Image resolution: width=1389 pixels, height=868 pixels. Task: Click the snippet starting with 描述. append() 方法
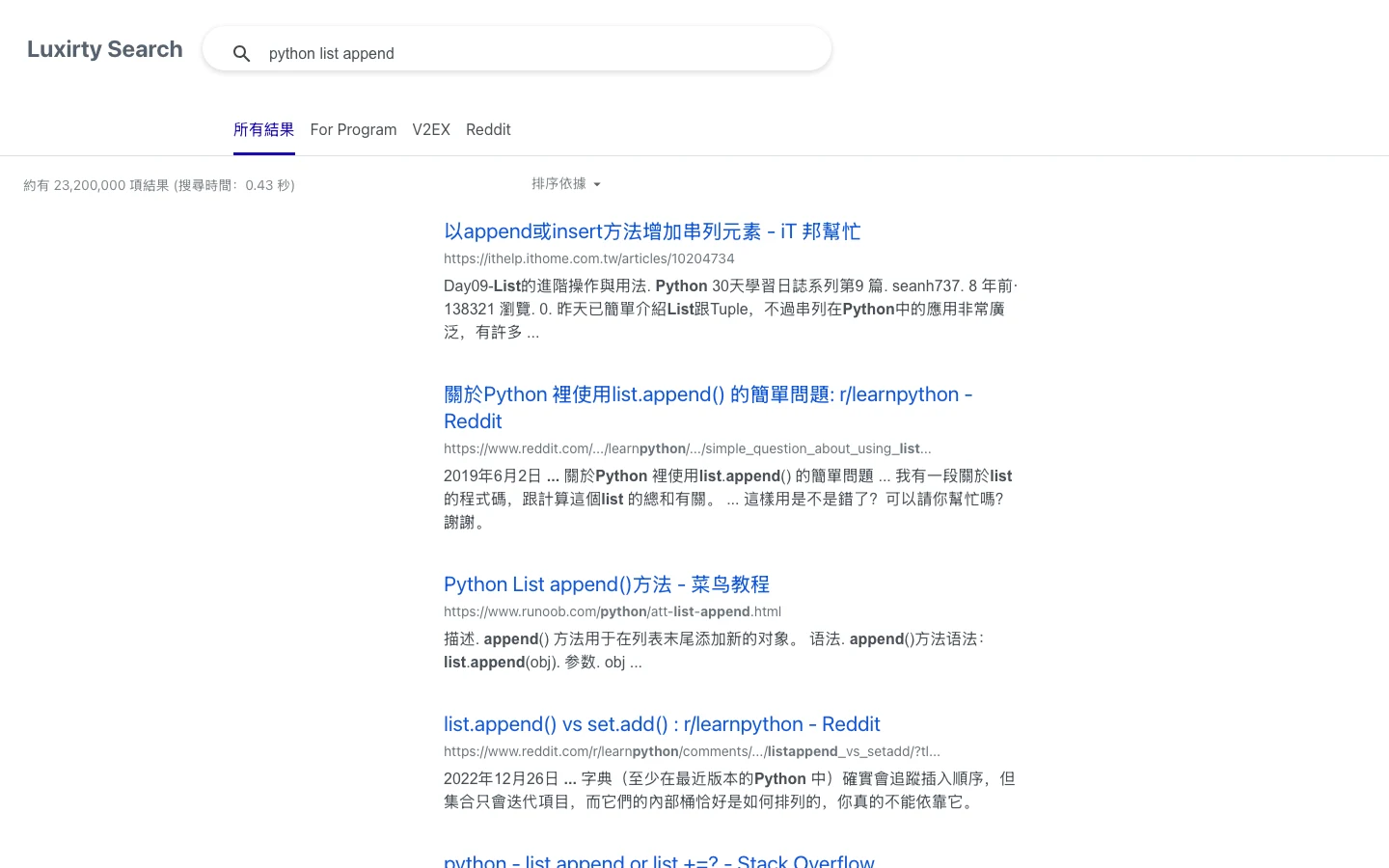click(714, 650)
